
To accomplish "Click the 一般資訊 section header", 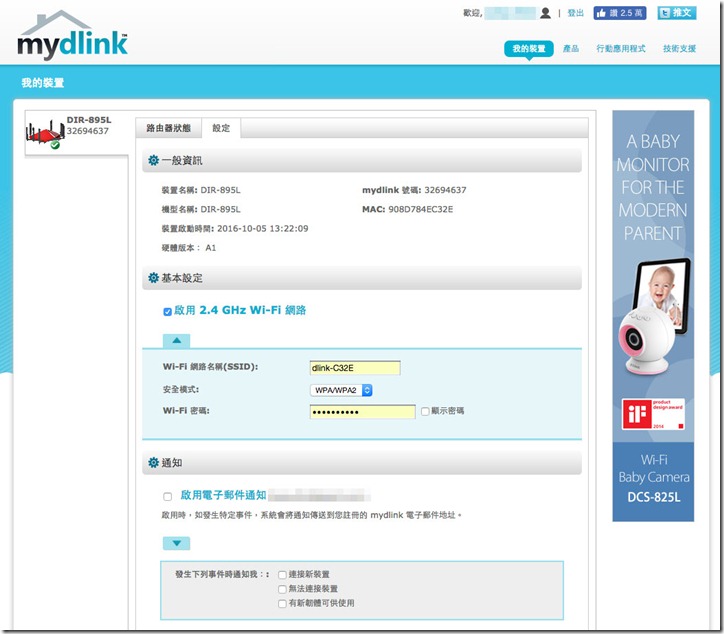I will 362,161.
